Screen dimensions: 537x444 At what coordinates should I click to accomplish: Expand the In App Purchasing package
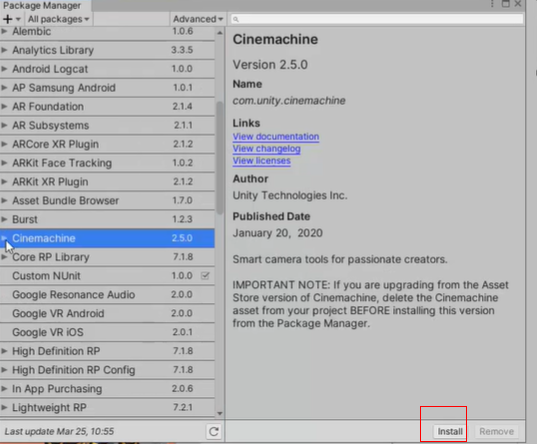point(4,389)
